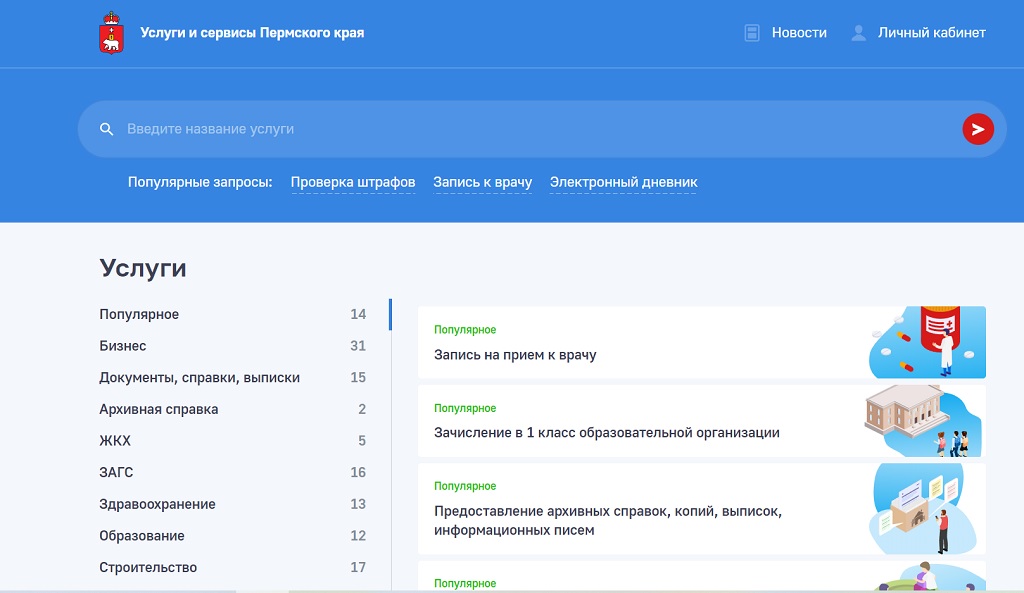1024x593 pixels.
Task: Open 'Зачисление в 1 класс образовательной организации' service
Action: 606,433
